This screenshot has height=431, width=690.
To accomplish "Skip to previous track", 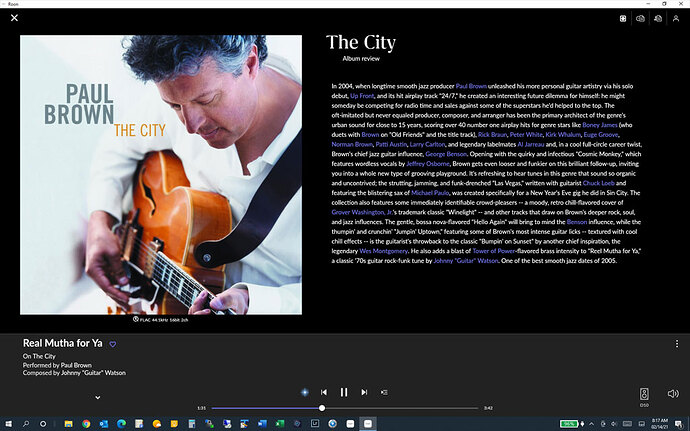I will coord(324,392).
